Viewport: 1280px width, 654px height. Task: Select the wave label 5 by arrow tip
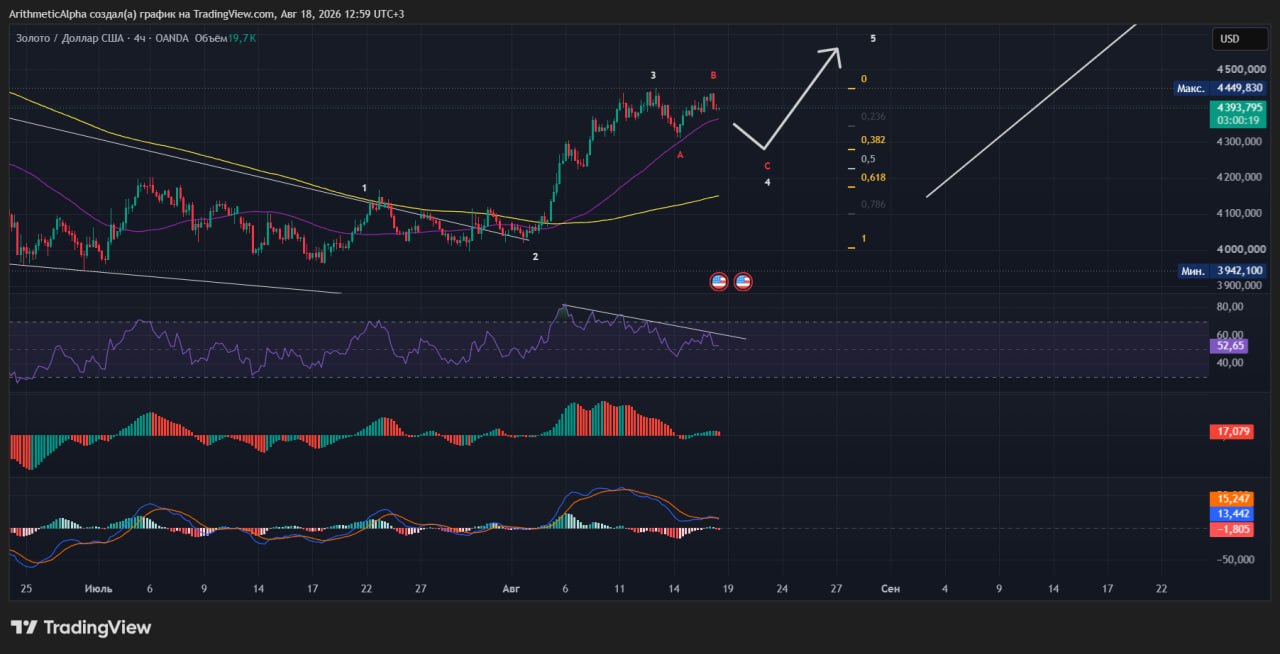873,38
